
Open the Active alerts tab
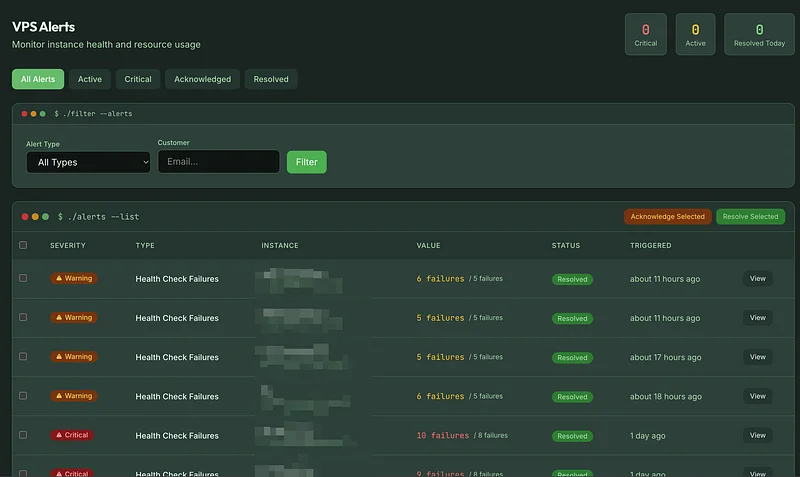point(90,79)
